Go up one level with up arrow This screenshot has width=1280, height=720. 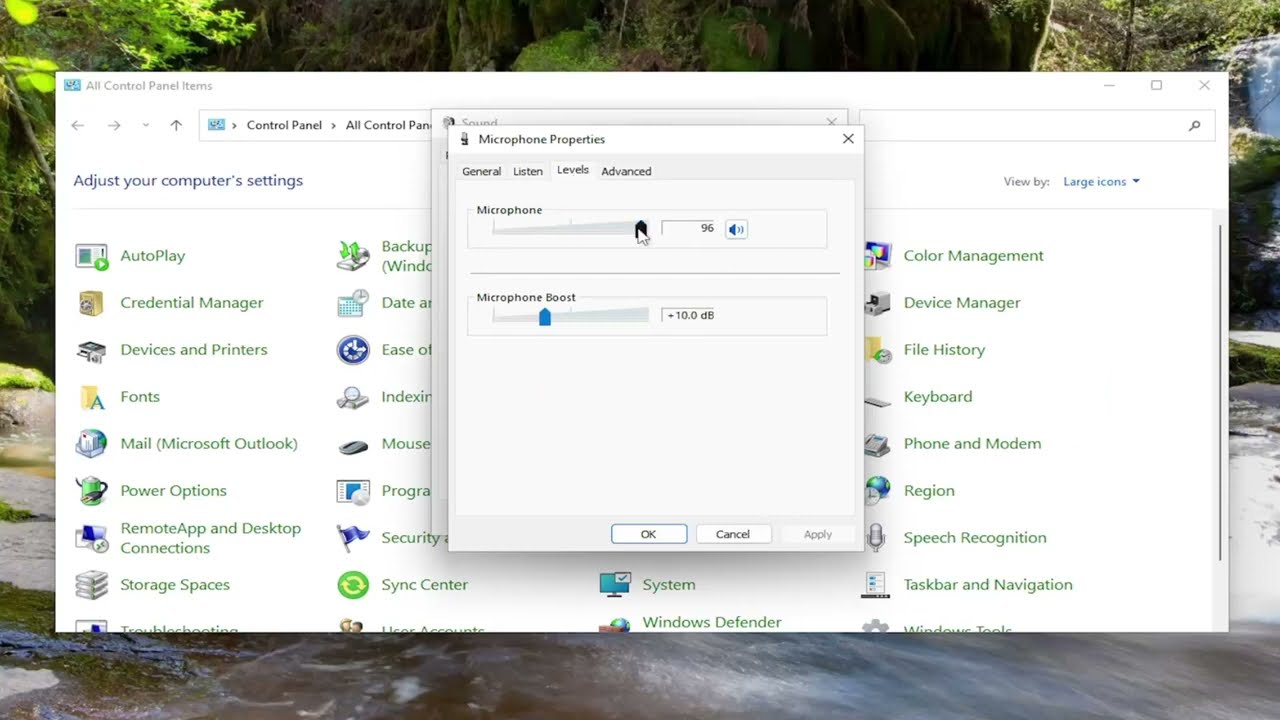click(x=176, y=125)
